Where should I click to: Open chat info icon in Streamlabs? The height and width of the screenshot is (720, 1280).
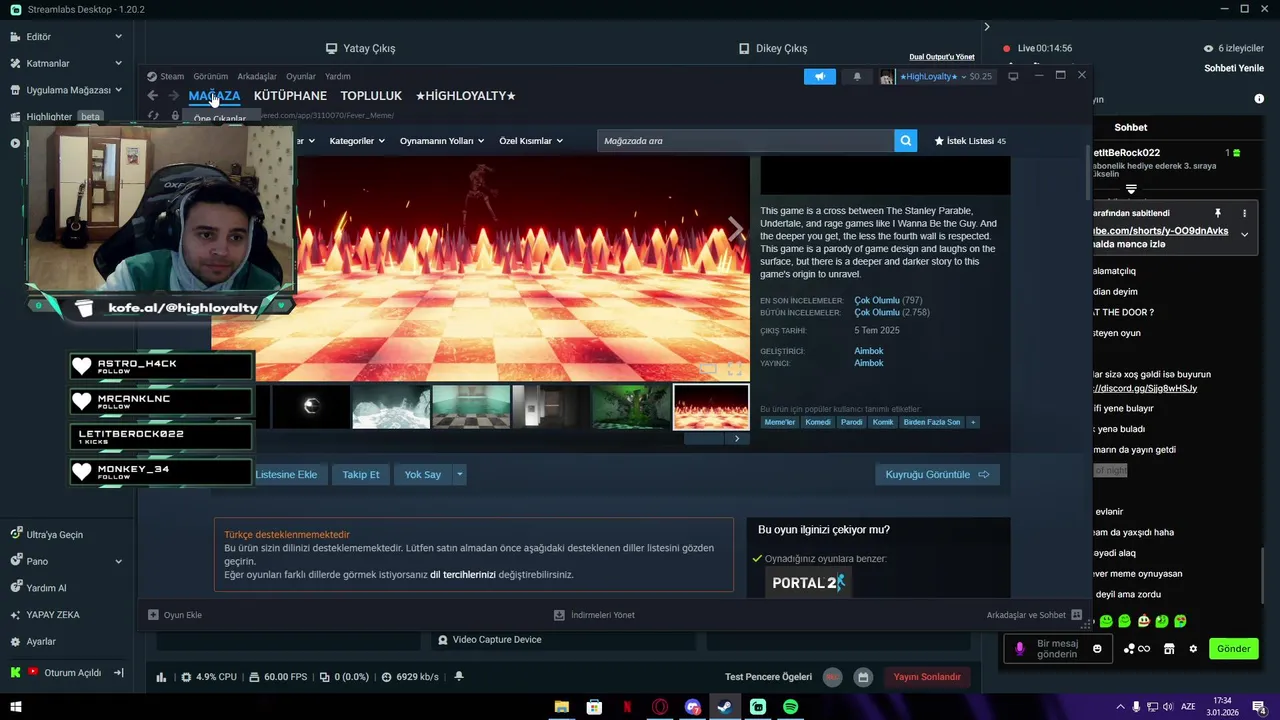[x=1259, y=99]
